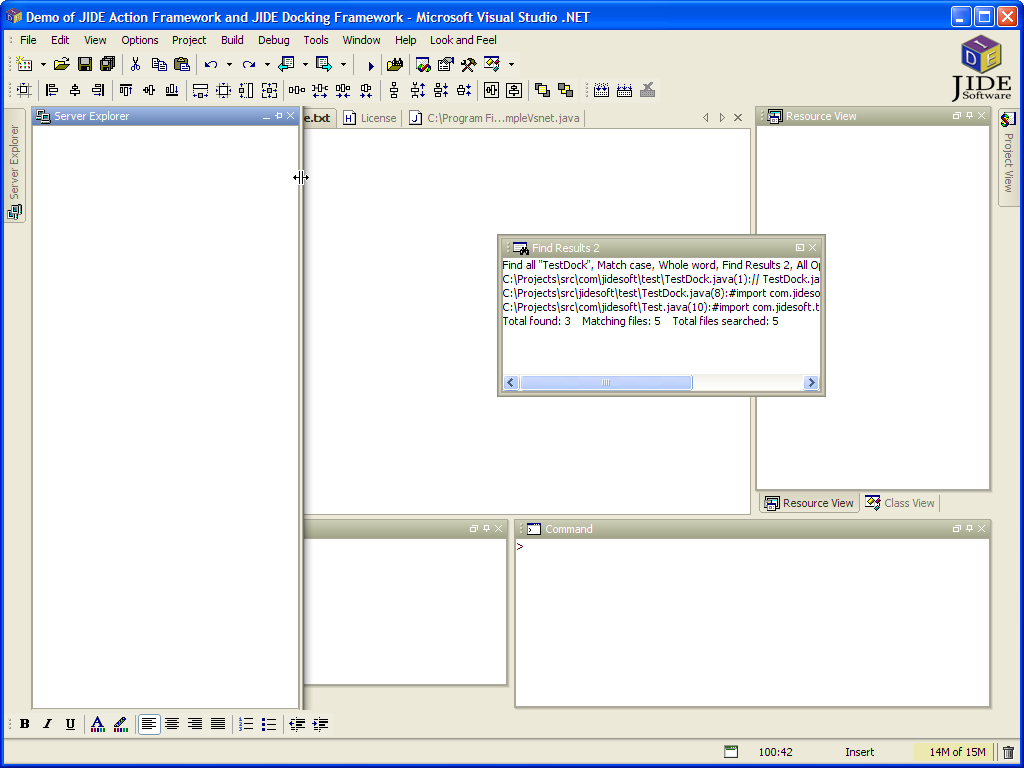
Task: Open the New Project dropdown arrow
Action: coord(43,64)
